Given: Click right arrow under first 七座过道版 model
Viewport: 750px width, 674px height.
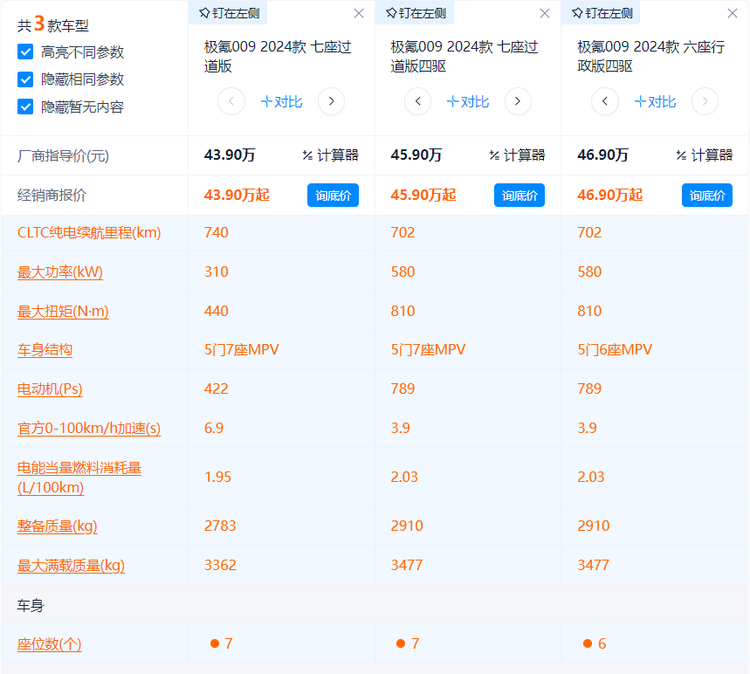Looking at the screenshot, I should tap(331, 101).
